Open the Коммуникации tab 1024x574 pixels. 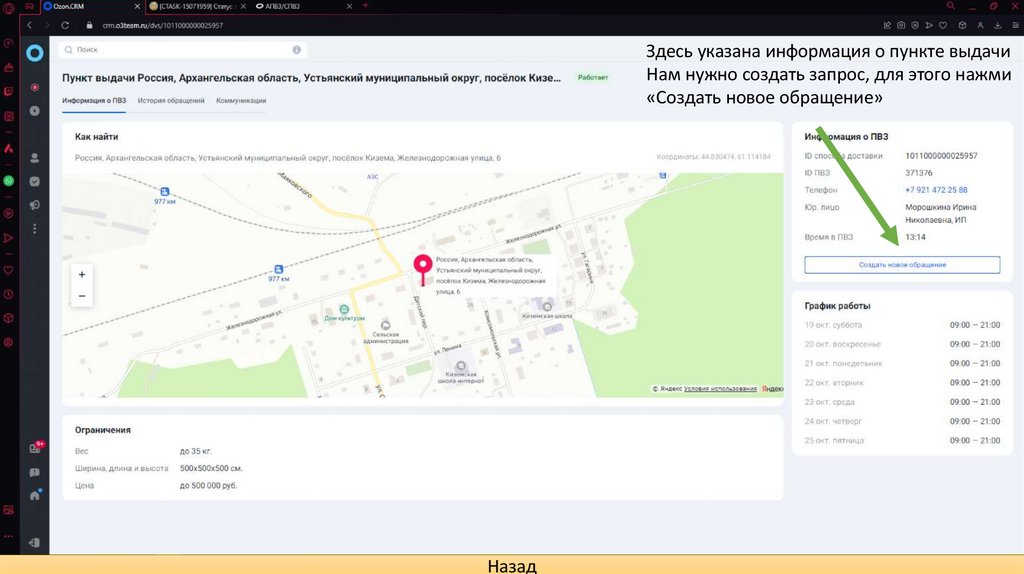pyautogui.click(x=241, y=101)
